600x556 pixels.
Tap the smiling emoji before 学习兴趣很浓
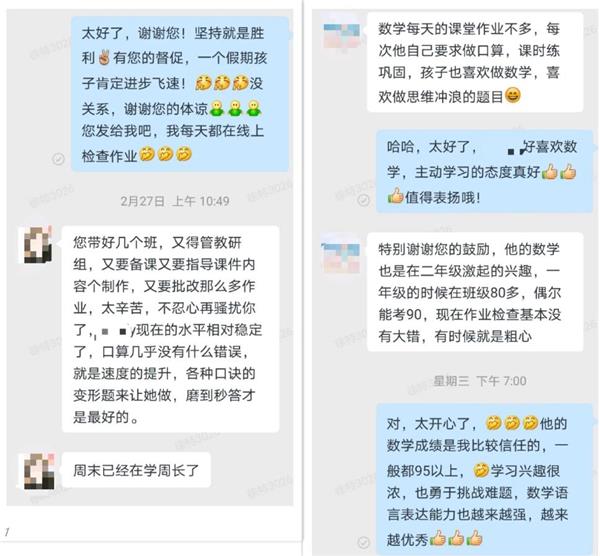pyautogui.click(x=481, y=470)
